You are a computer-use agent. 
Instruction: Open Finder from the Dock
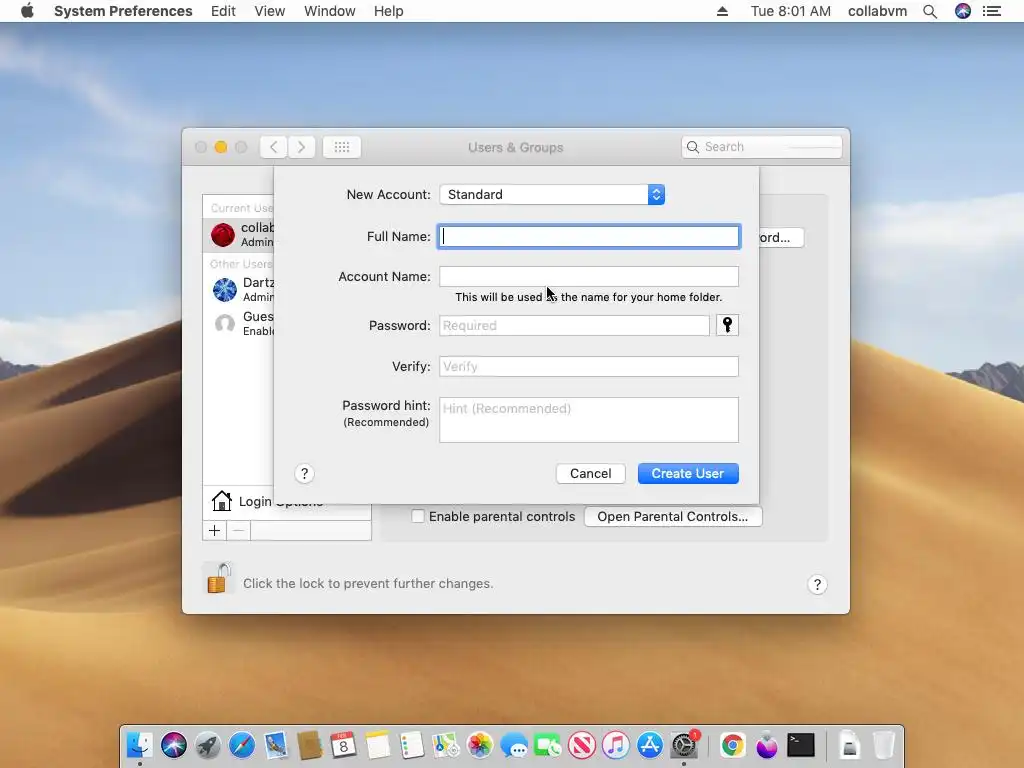140,745
